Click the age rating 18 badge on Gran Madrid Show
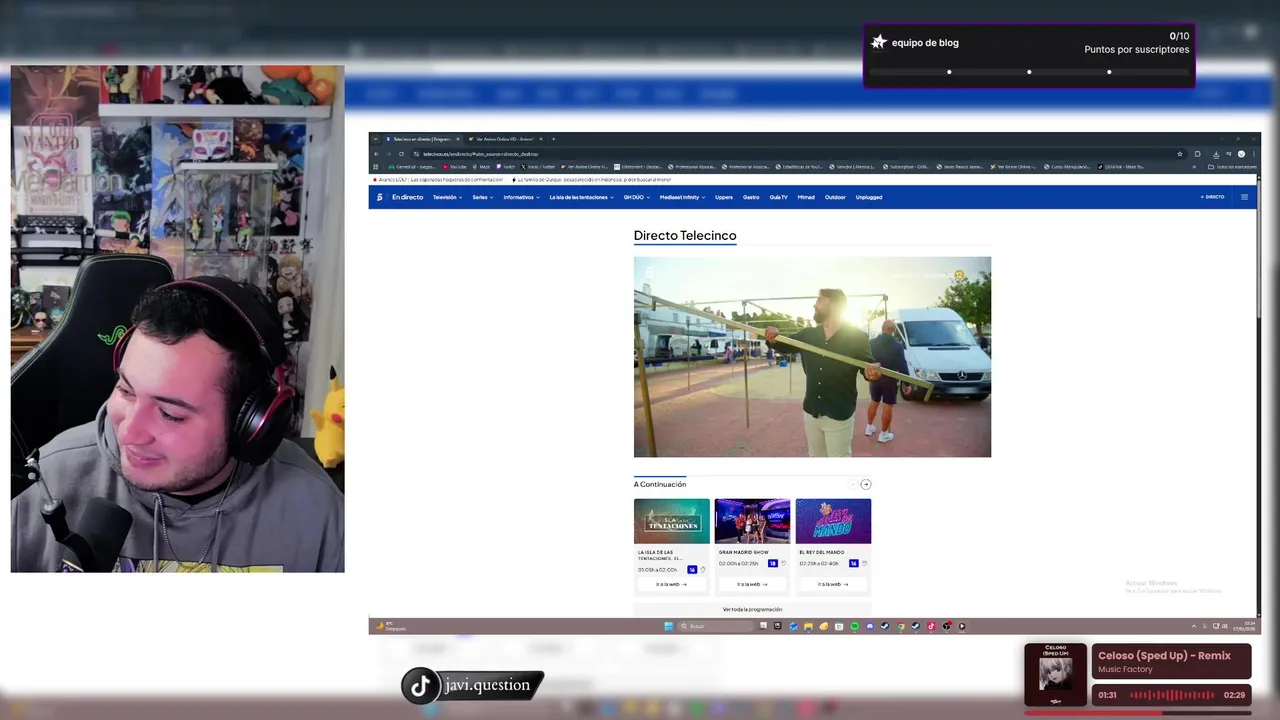Image resolution: width=1280 pixels, height=720 pixels. tap(773, 563)
